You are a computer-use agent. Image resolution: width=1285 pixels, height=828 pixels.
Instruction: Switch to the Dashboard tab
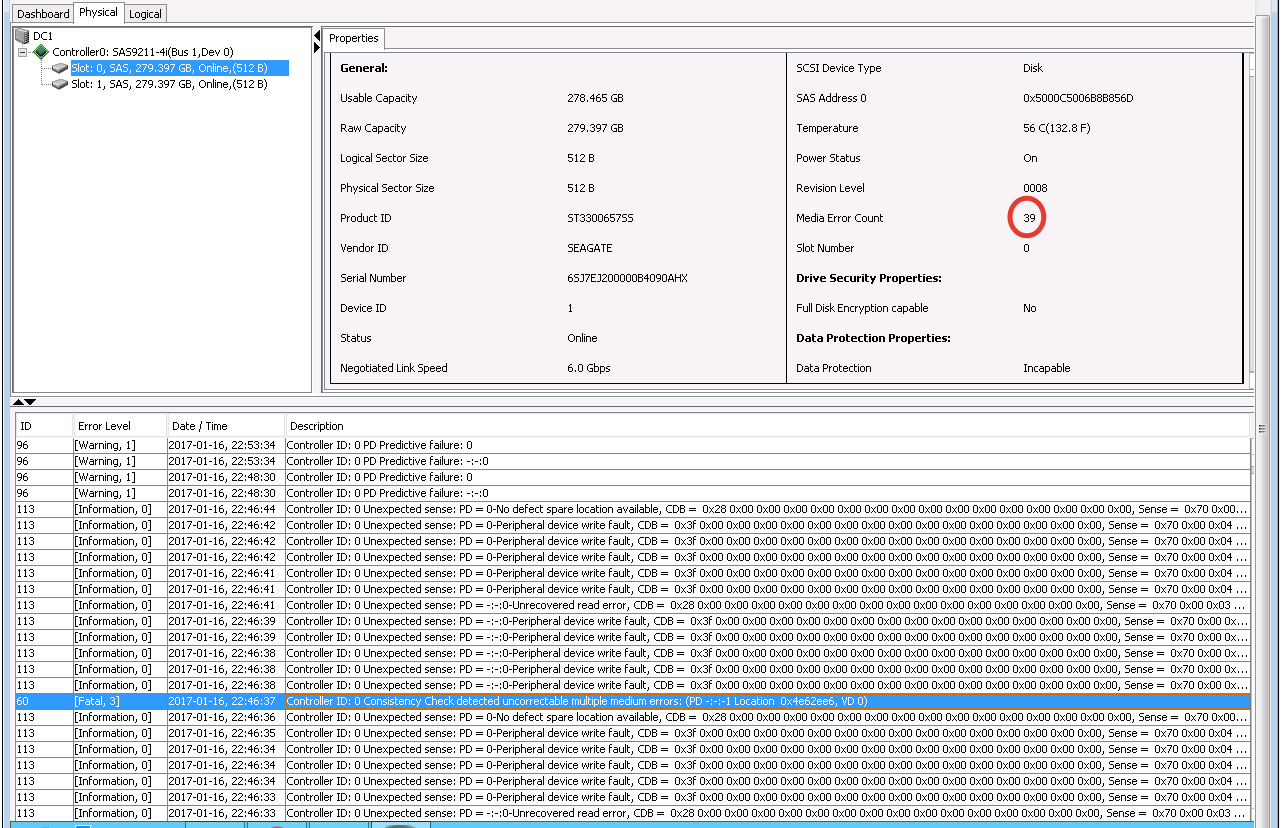(x=43, y=14)
